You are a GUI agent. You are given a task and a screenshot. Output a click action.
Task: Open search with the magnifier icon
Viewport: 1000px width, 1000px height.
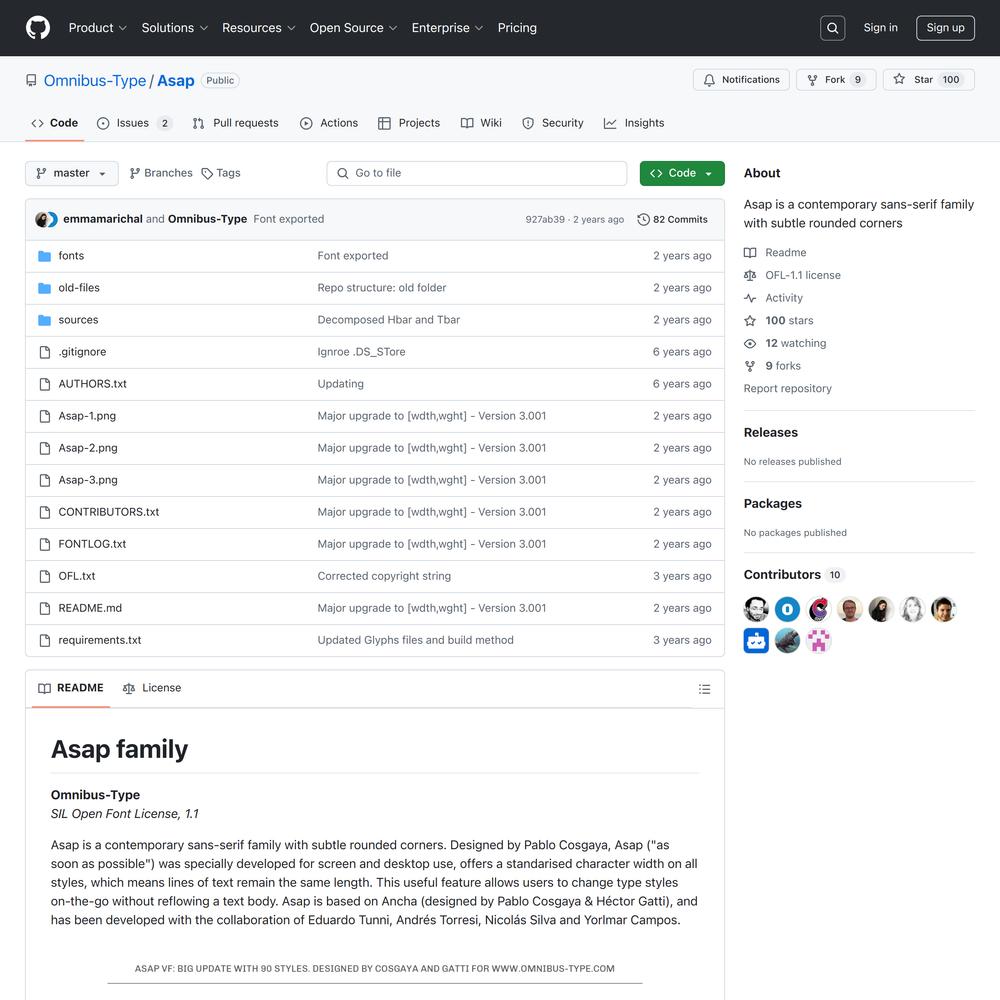tap(832, 28)
